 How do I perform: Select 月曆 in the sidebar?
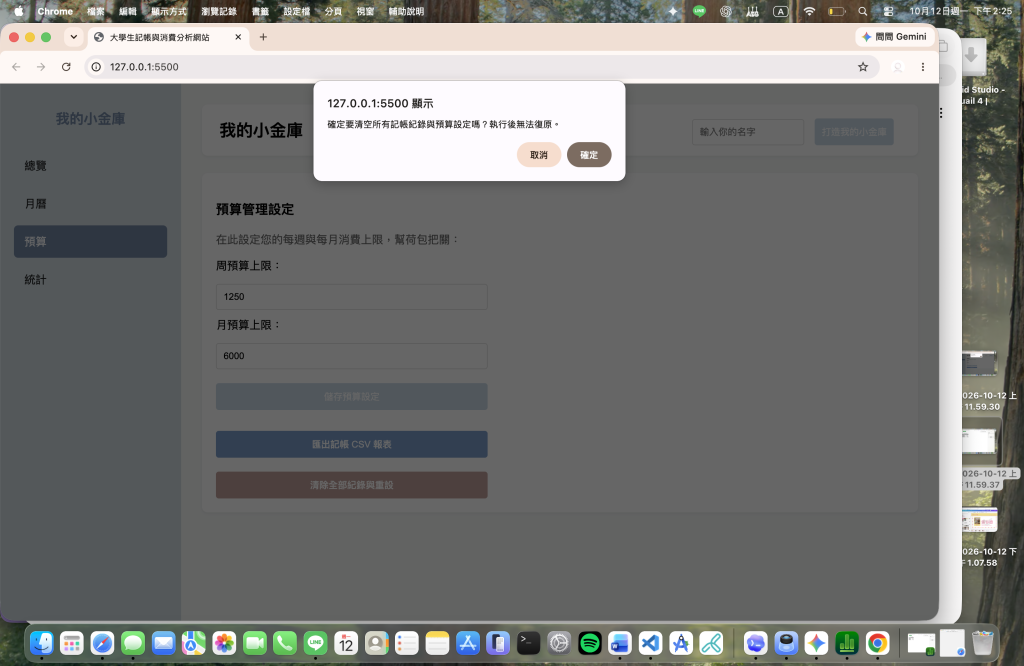[x=90, y=204]
